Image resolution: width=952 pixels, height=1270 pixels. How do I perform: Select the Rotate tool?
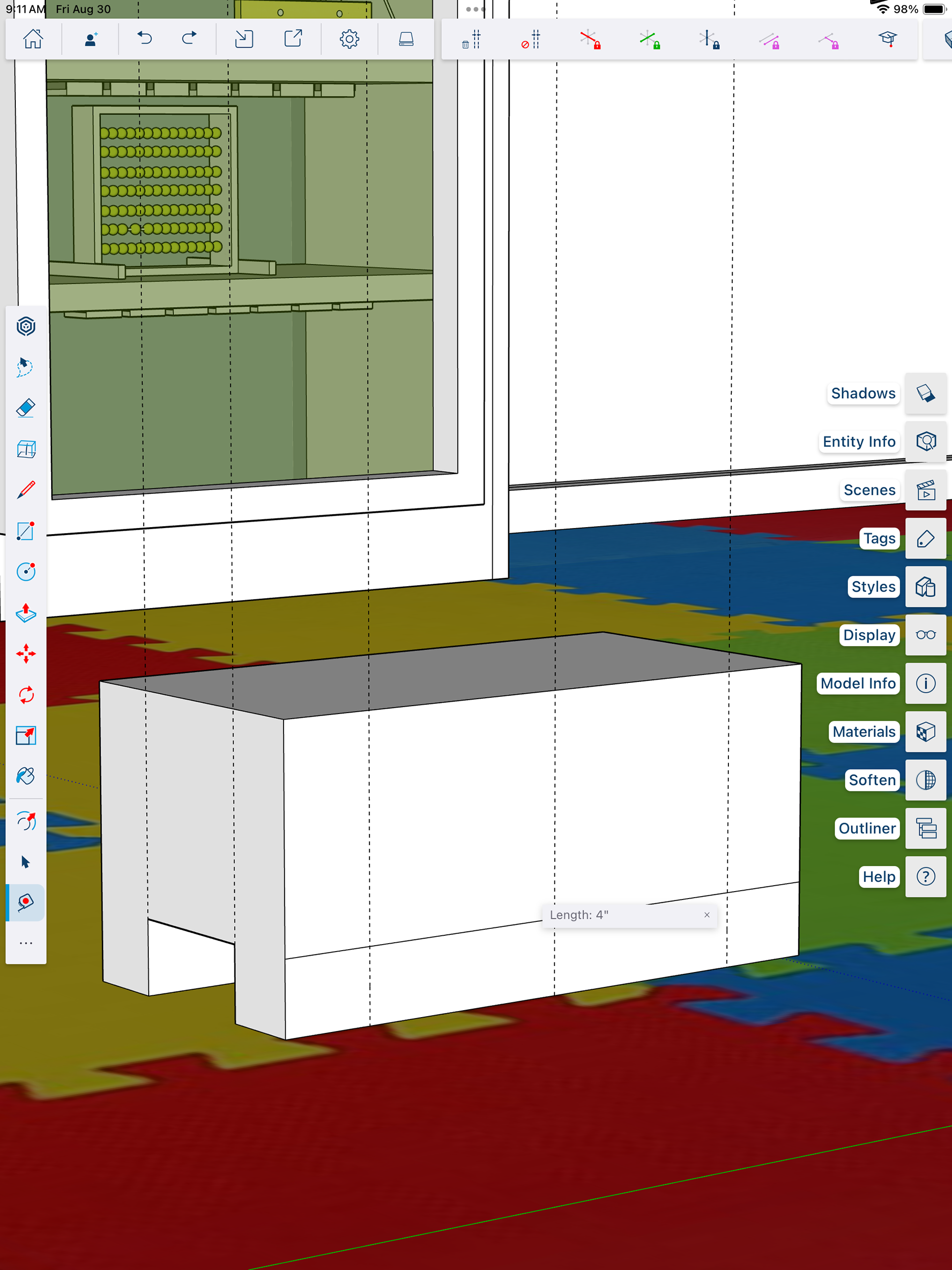coord(26,695)
